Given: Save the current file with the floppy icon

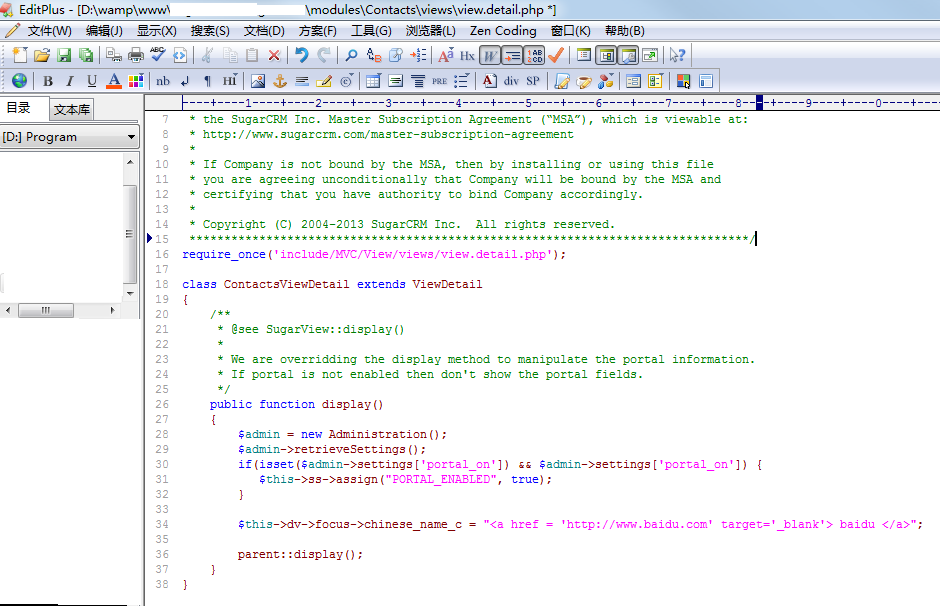Looking at the screenshot, I should point(64,55).
